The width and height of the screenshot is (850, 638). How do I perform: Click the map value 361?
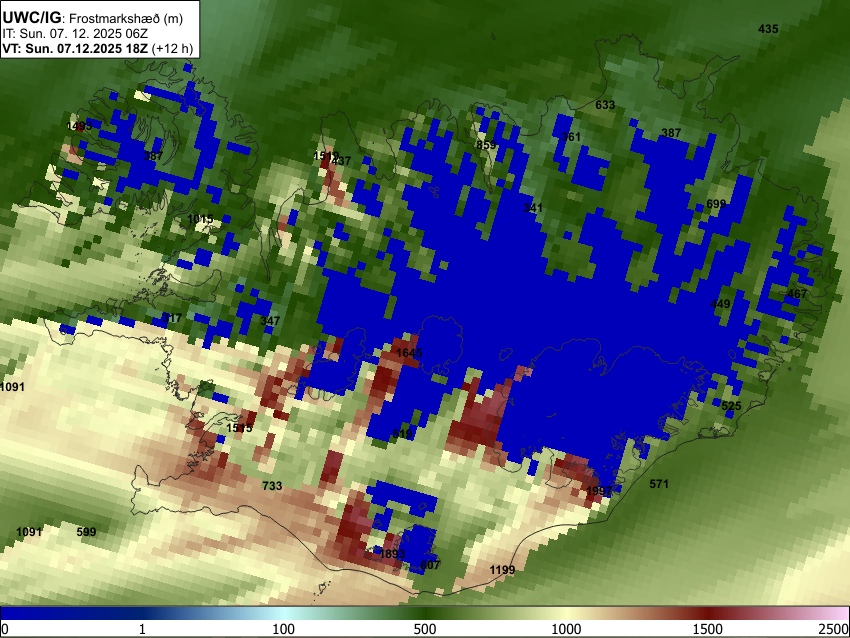click(x=571, y=137)
